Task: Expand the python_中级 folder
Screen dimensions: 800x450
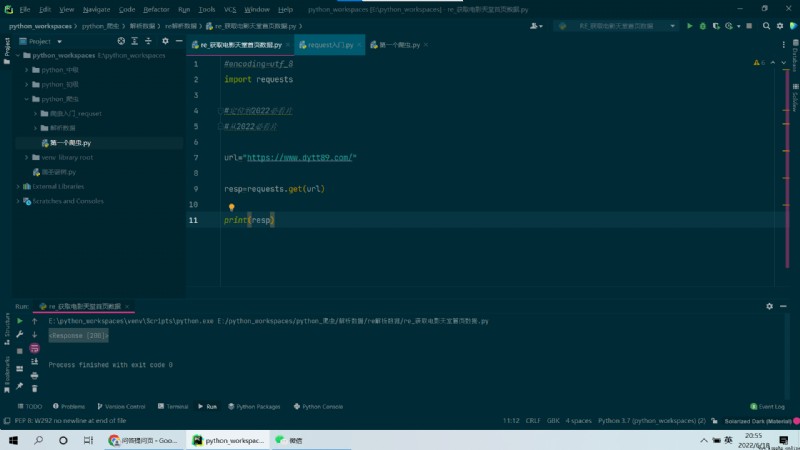Action: click(27, 70)
